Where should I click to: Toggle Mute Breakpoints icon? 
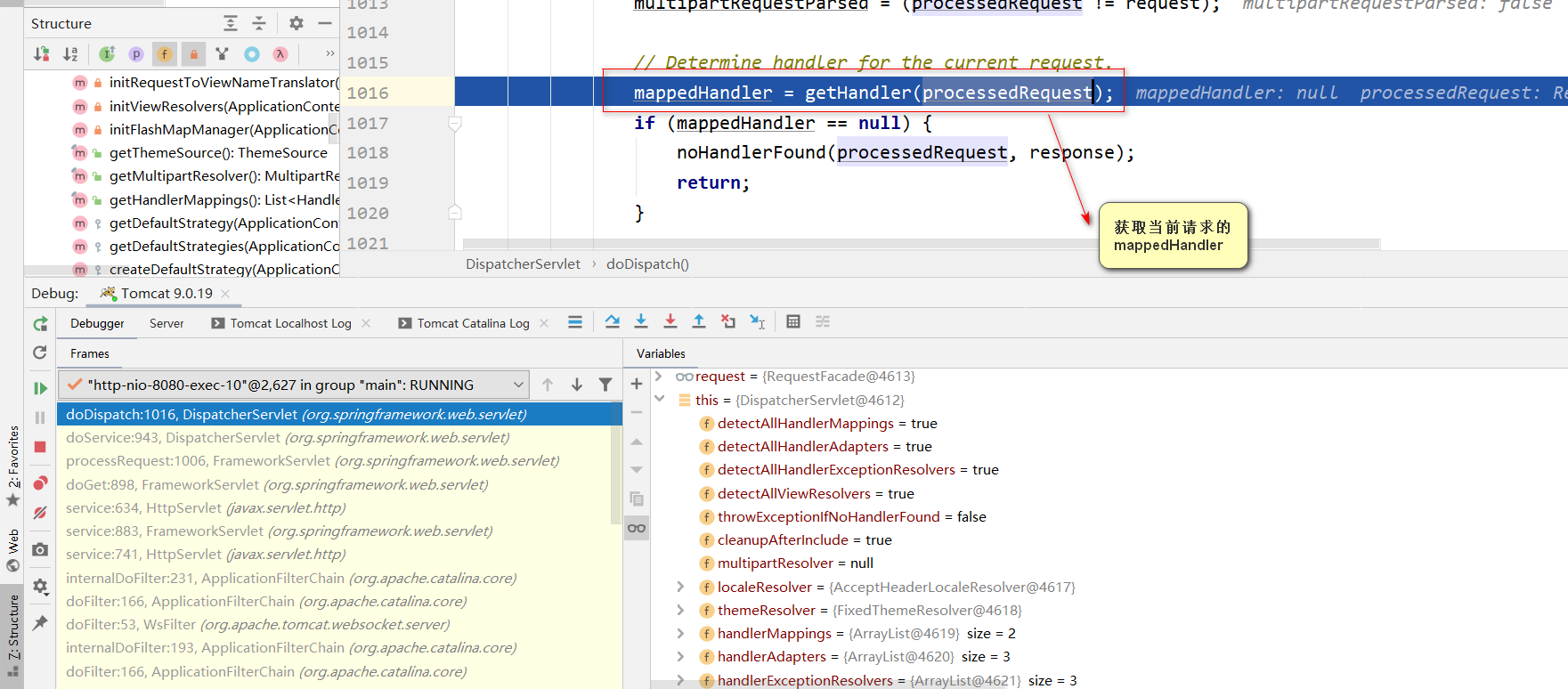coord(40,513)
